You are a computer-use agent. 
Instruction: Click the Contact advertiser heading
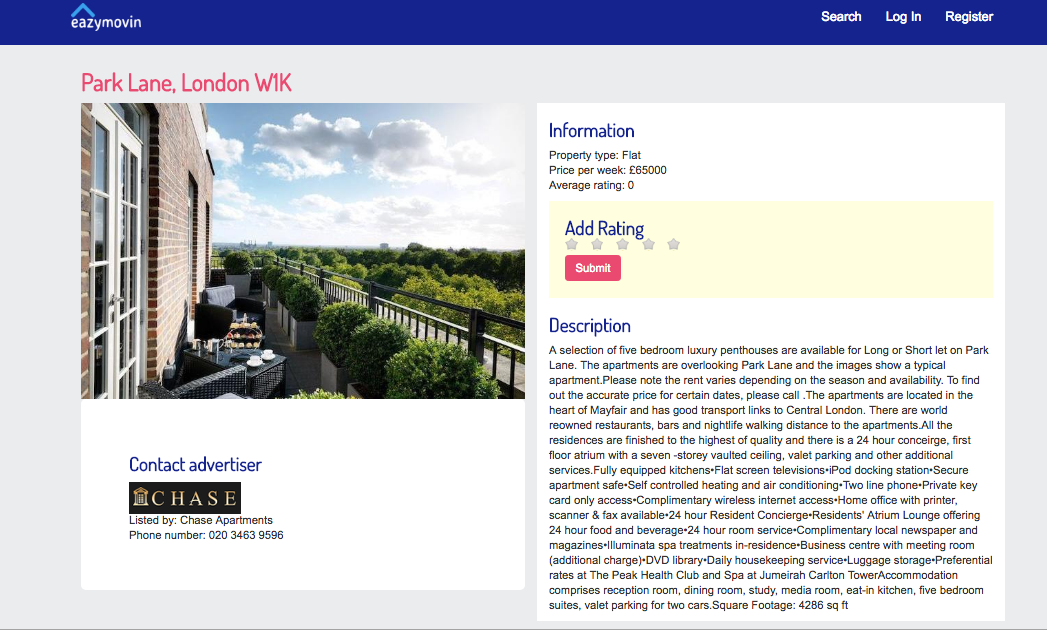point(195,464)
